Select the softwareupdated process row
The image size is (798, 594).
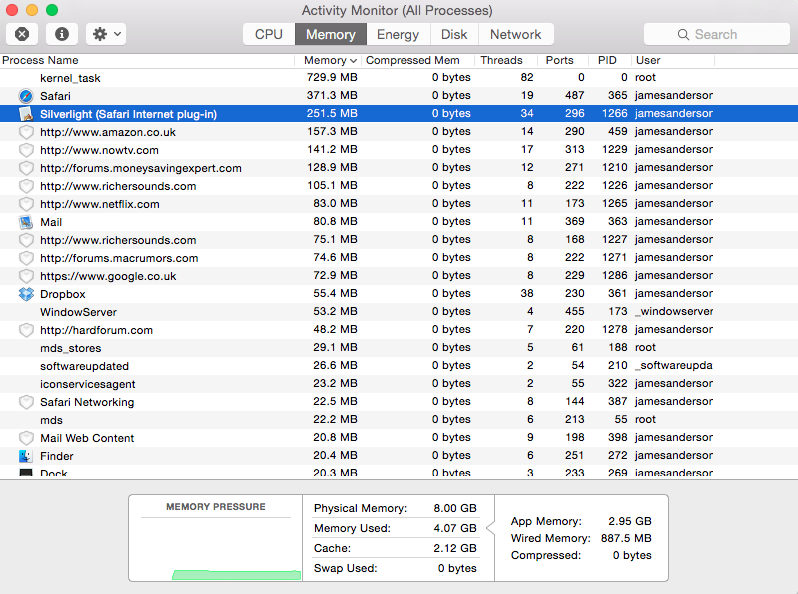(399, 366)
